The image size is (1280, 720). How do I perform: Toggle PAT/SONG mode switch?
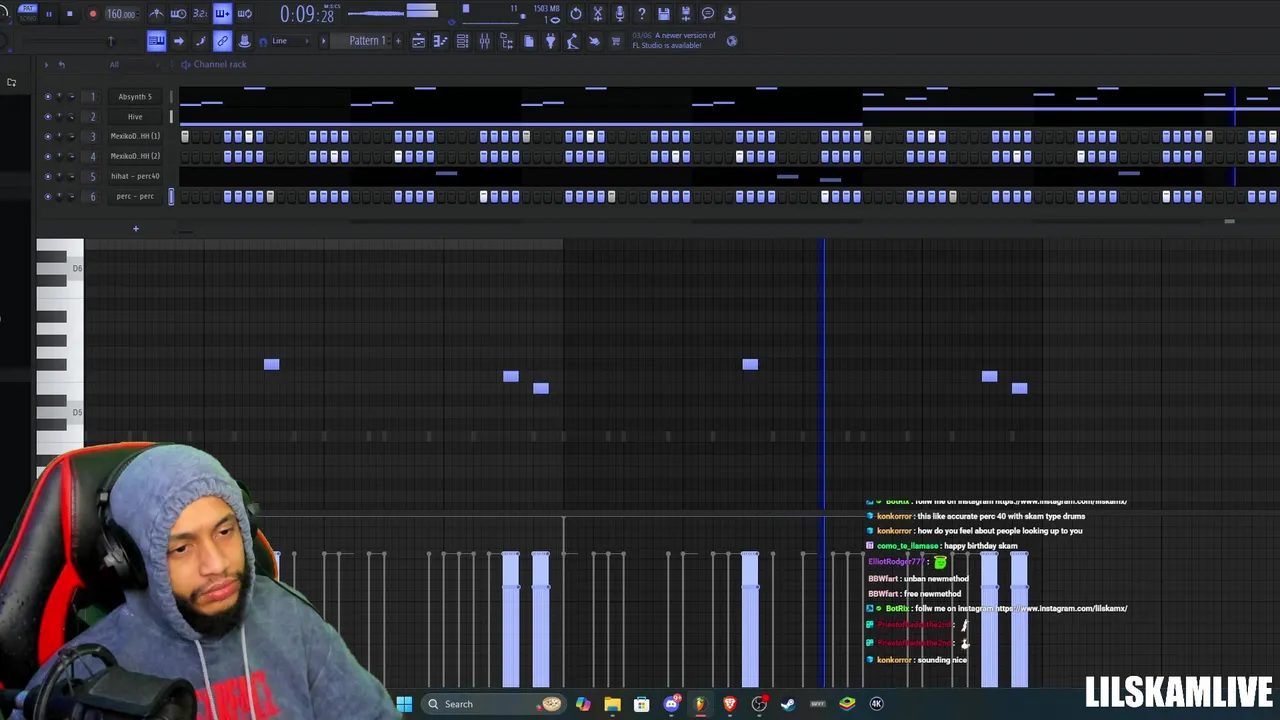28,13
